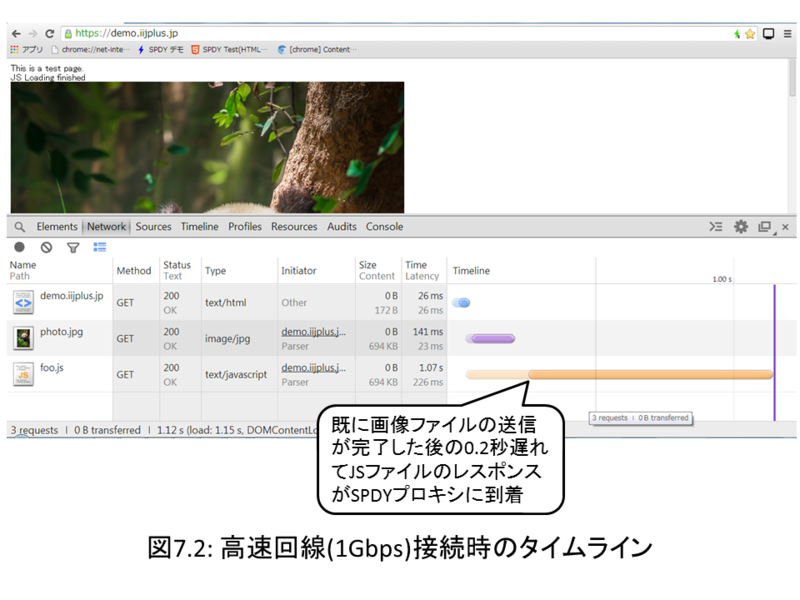Switch to the Timeline tab
This screenshot has width=800, height=600.
coord(199,227)
